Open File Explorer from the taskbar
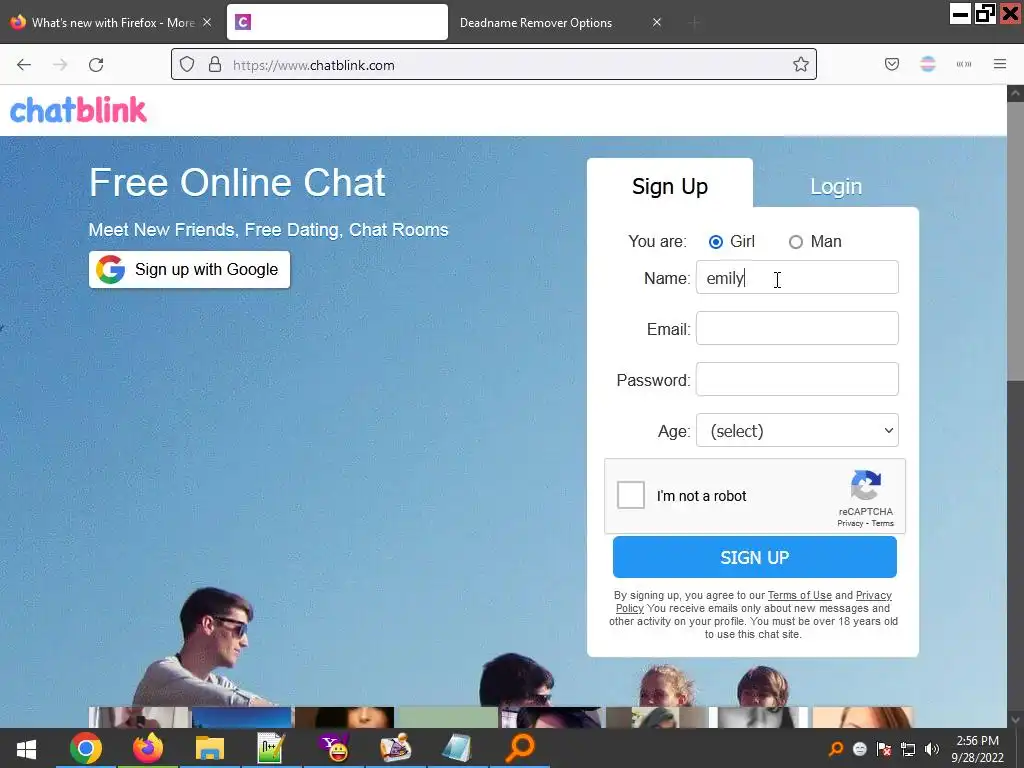 [210, 748]
